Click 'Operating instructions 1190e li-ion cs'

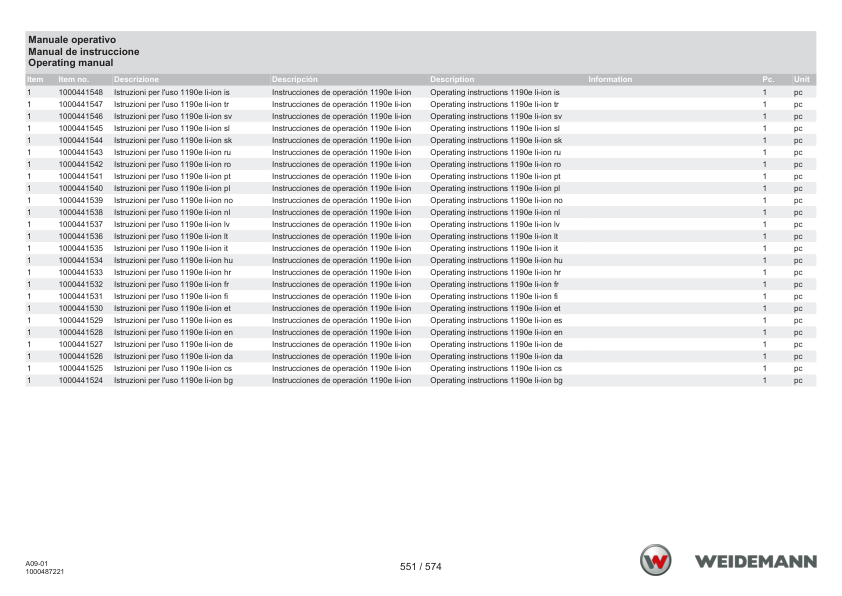click(496, 368)
